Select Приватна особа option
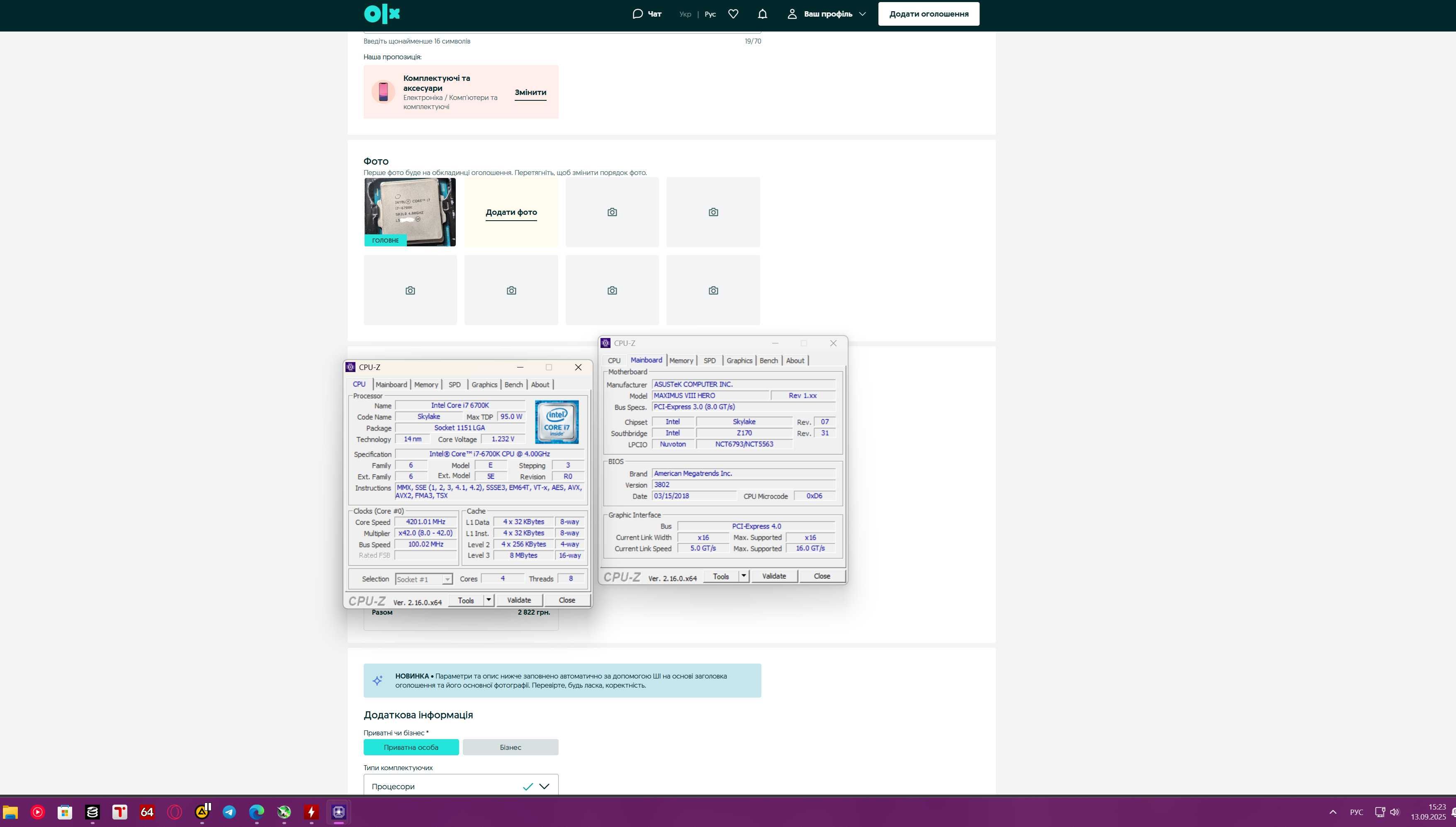Screen dimensions: 1456x827 coord(411,747)
